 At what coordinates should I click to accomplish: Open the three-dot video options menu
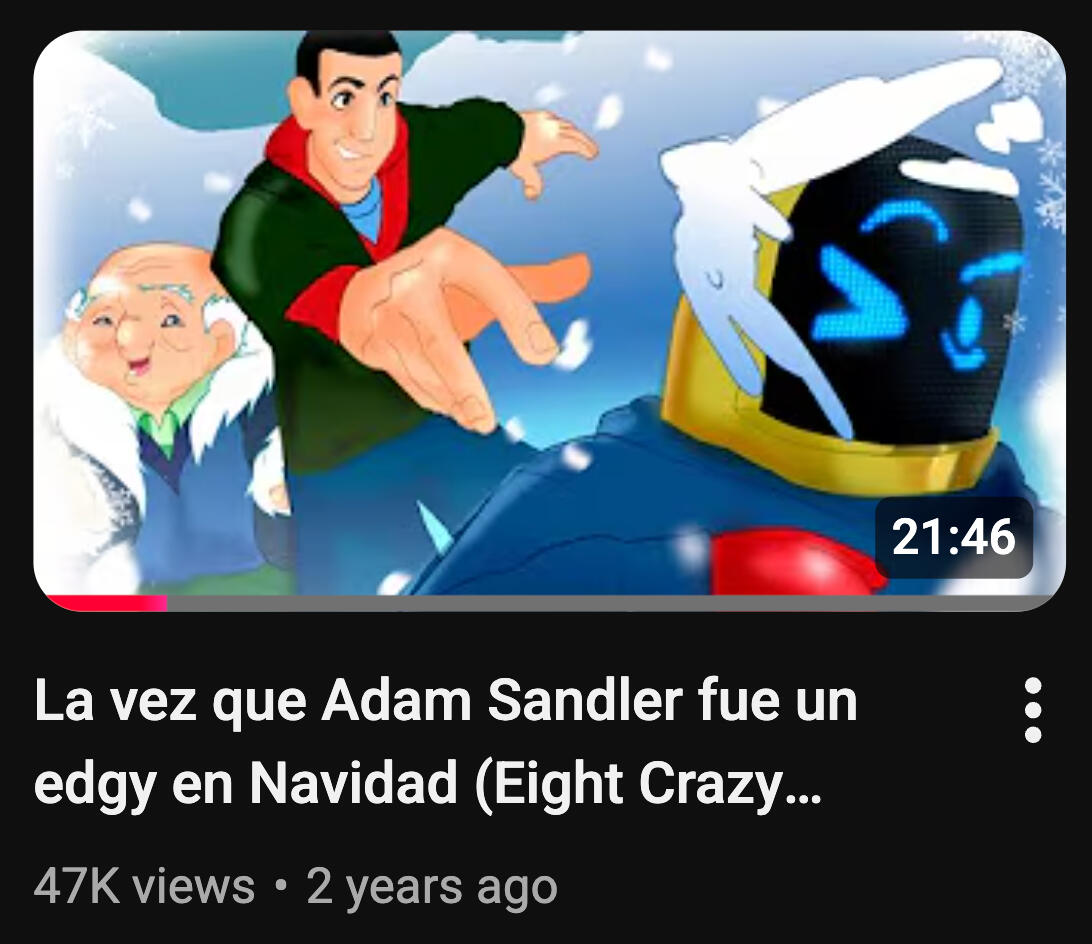coord(1033,710)
